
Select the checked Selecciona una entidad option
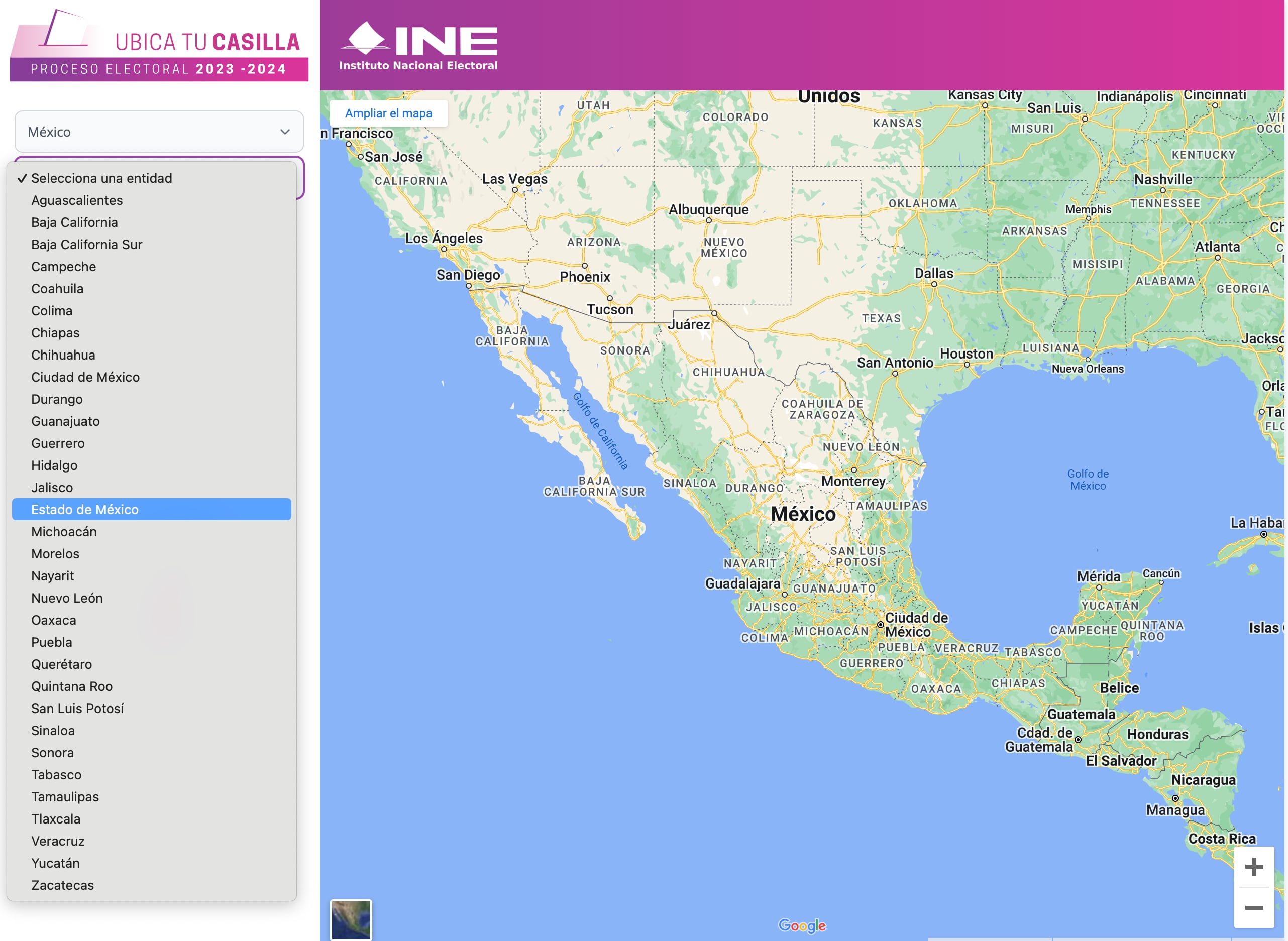[x=101, y=178]
